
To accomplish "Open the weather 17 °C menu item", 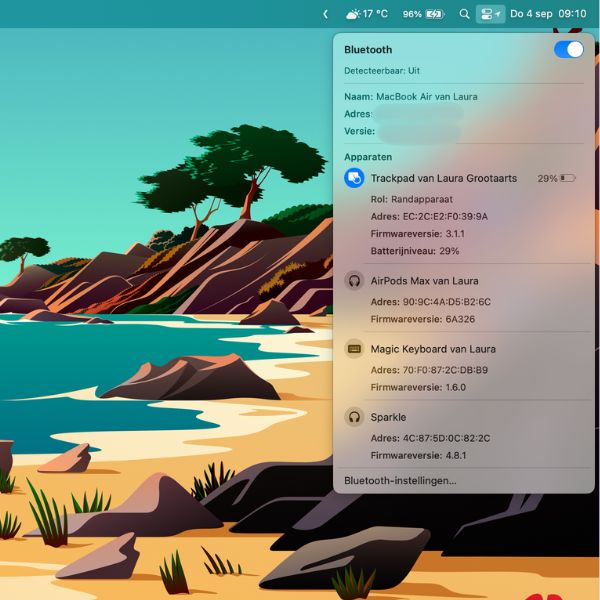I will (x=367, y=15).
